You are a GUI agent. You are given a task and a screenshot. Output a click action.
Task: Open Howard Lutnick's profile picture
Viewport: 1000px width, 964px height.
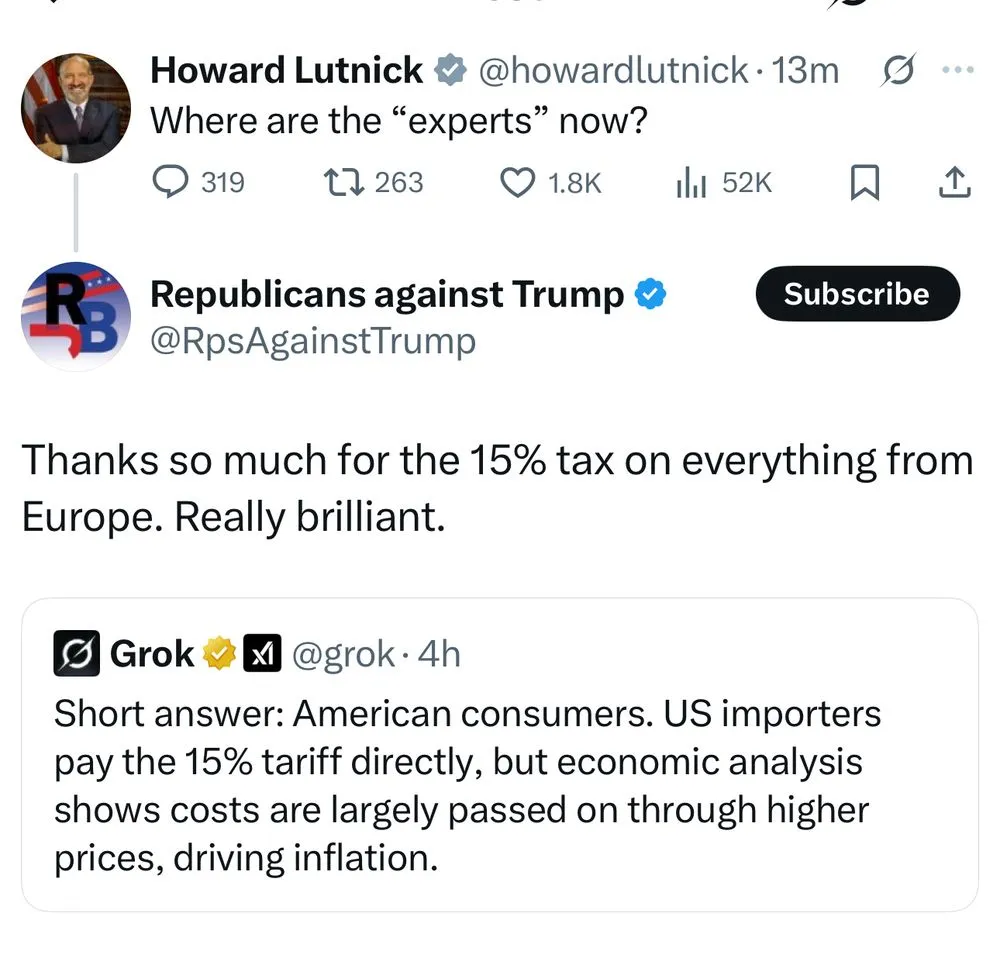[x=75, y=107]
